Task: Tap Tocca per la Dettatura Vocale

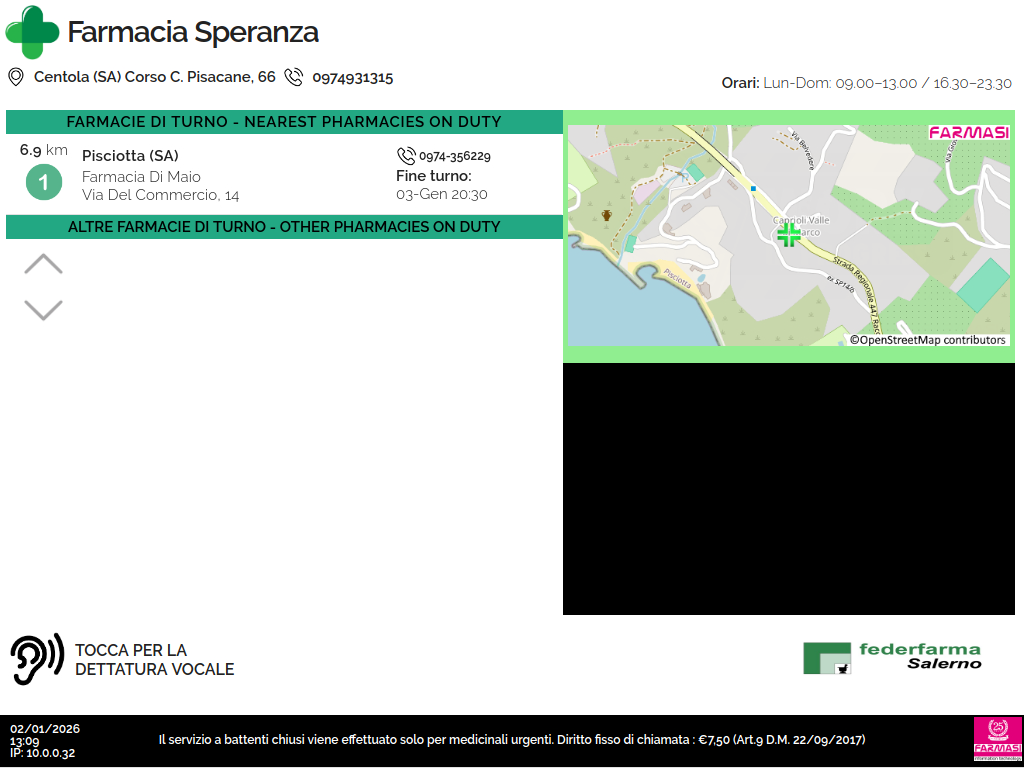Action: coord(154,660)
